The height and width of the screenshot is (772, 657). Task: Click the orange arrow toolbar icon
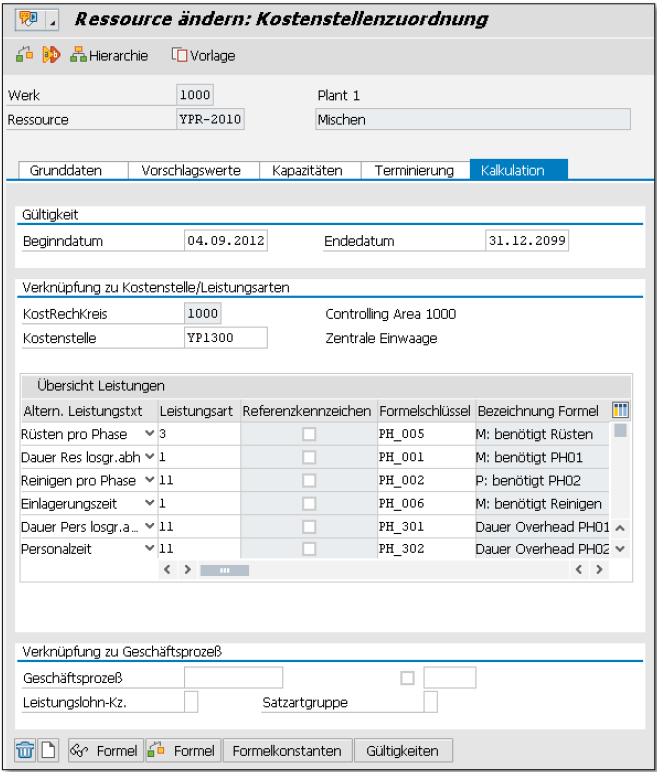(x=50, y=56)
